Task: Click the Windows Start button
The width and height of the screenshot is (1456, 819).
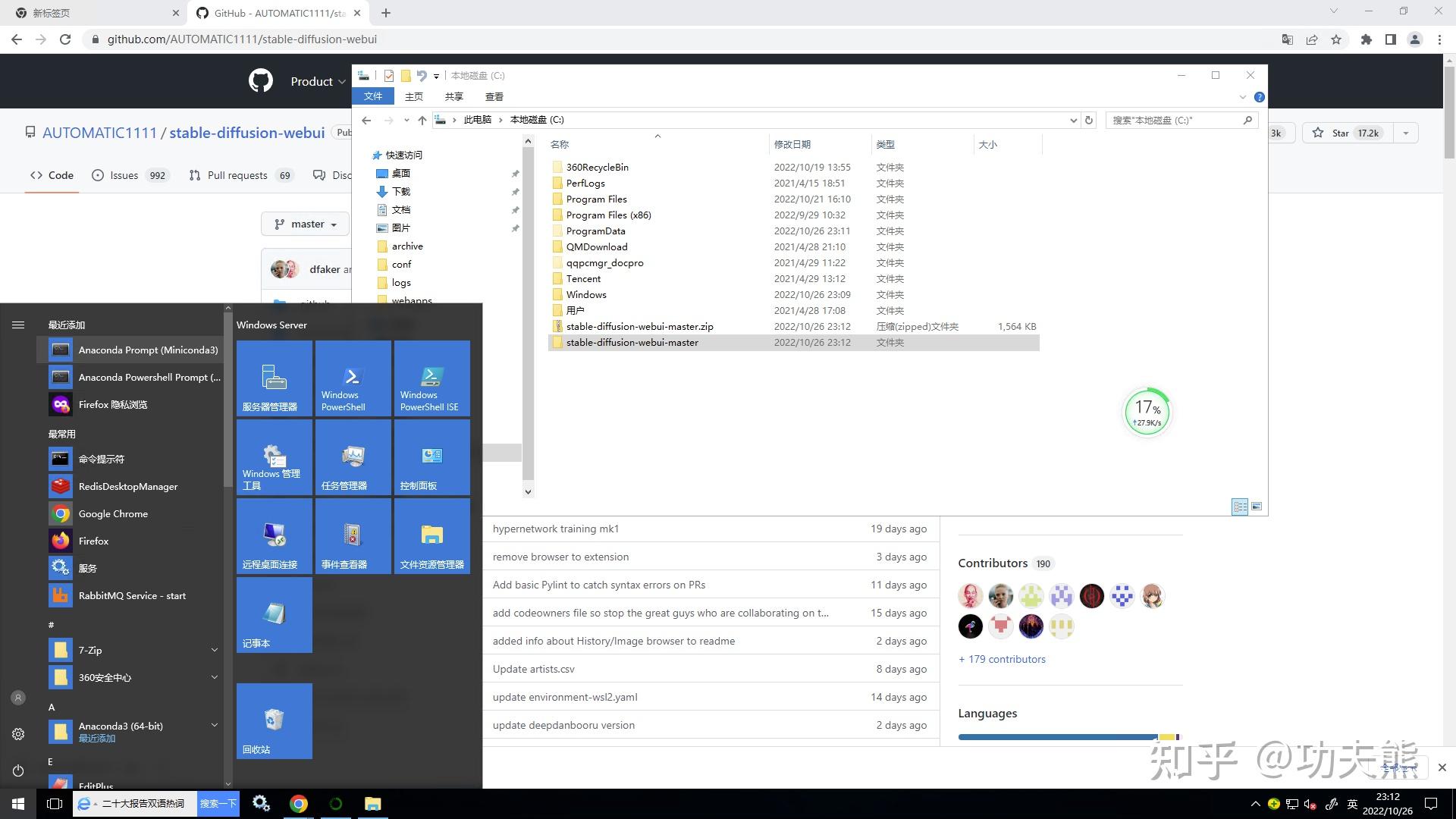Action: point(18,804)
